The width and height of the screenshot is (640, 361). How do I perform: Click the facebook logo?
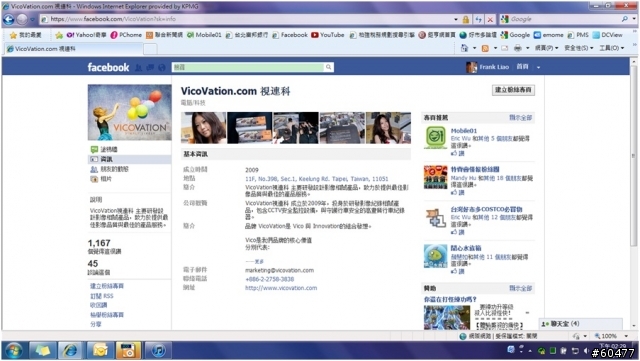(x=108, y=67)
